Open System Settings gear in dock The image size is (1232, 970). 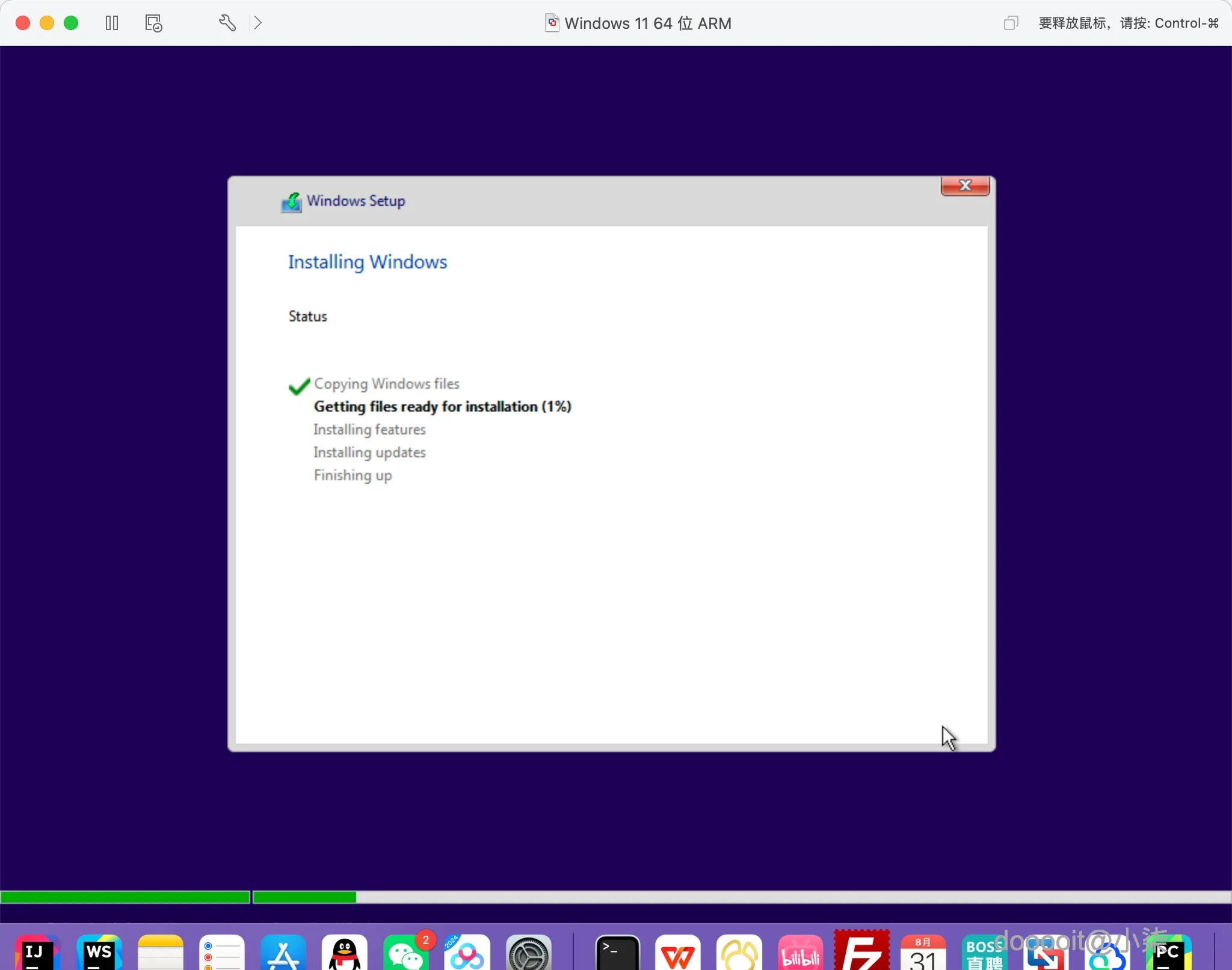point(528,953)
